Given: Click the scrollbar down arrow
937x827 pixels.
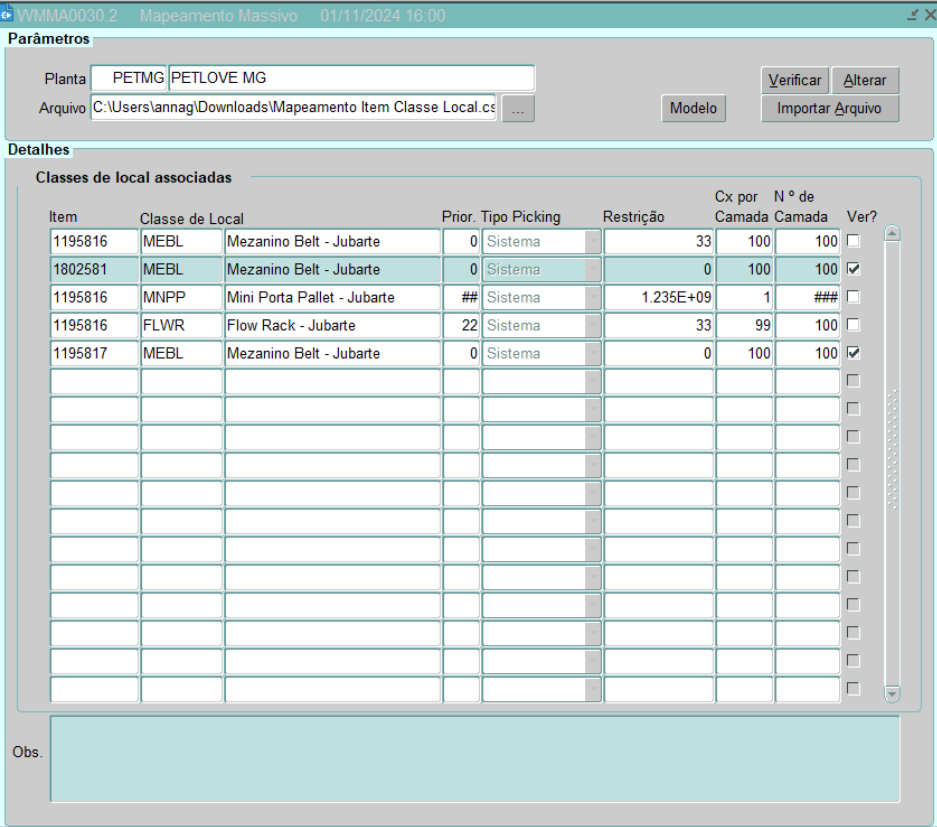Looking at the screenshot, I should (892, 693).
